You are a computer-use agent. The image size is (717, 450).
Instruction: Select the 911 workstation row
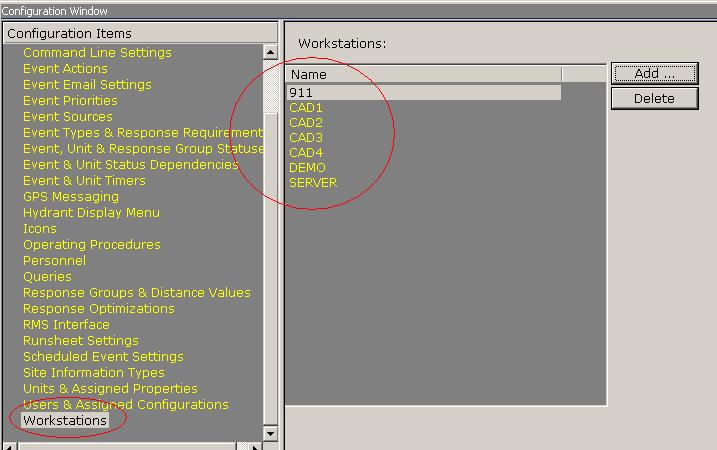point(301,92)
